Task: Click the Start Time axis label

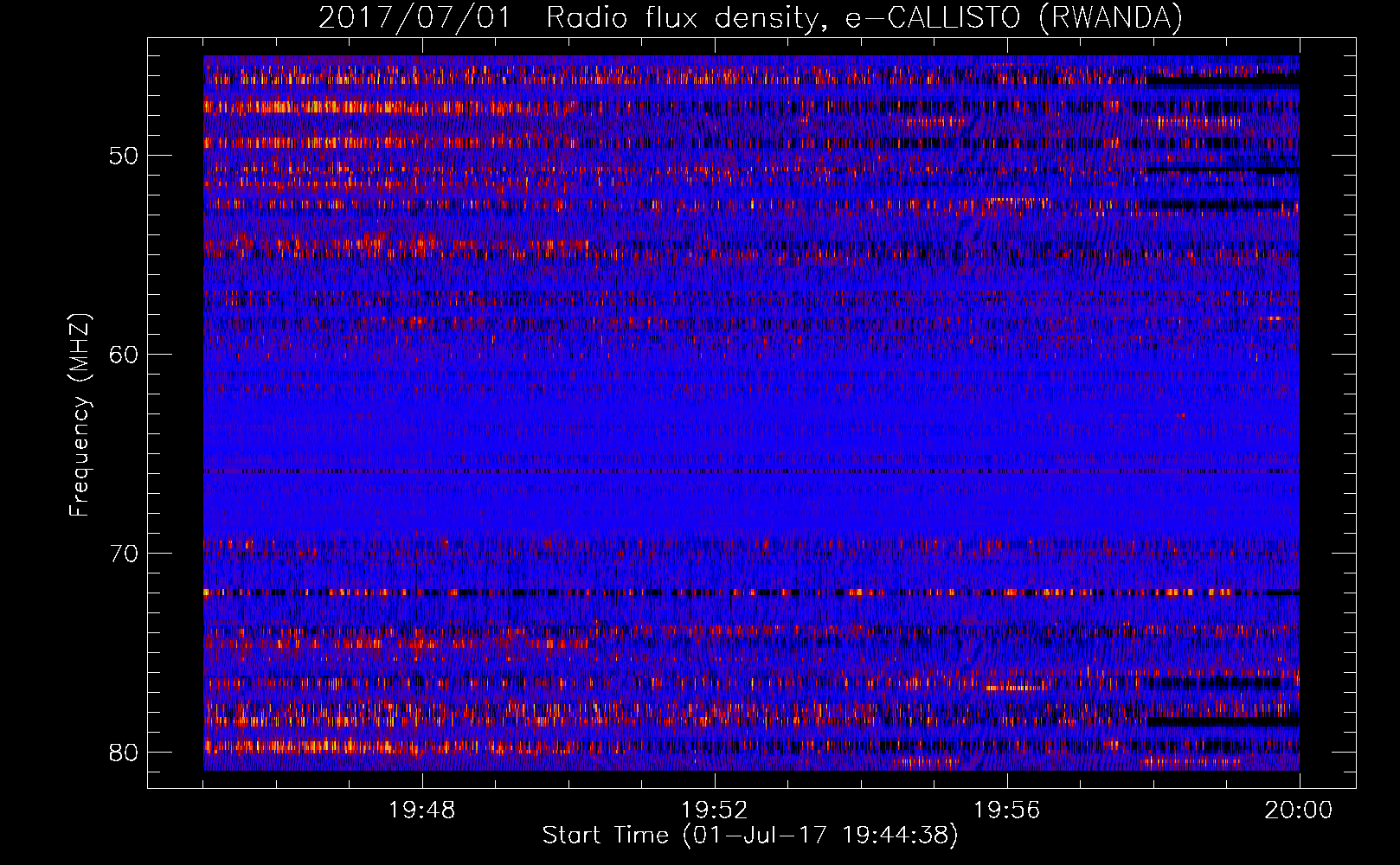Action: (x=750, y=836)
